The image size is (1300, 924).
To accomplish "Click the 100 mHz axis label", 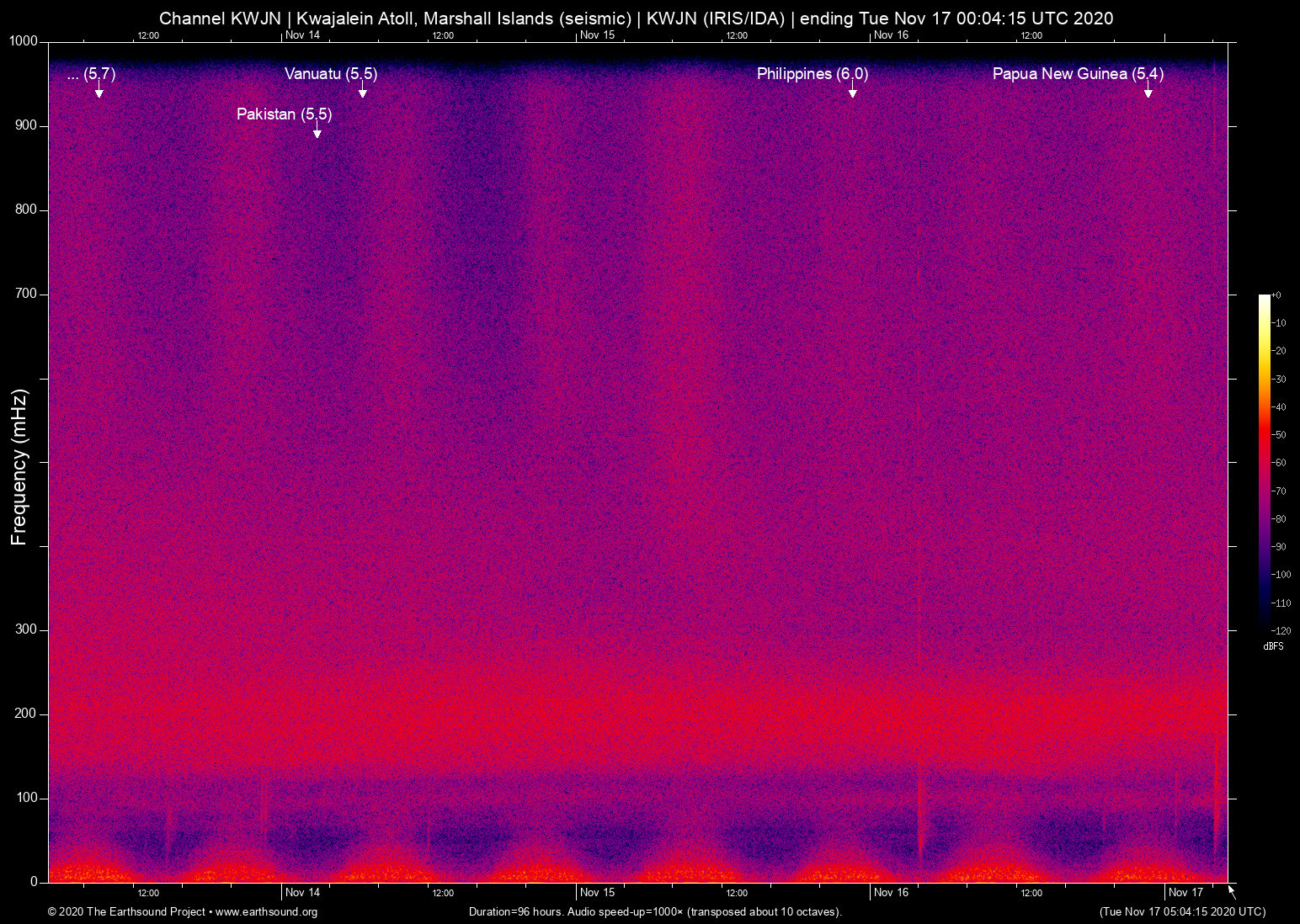I will (29, 795).
